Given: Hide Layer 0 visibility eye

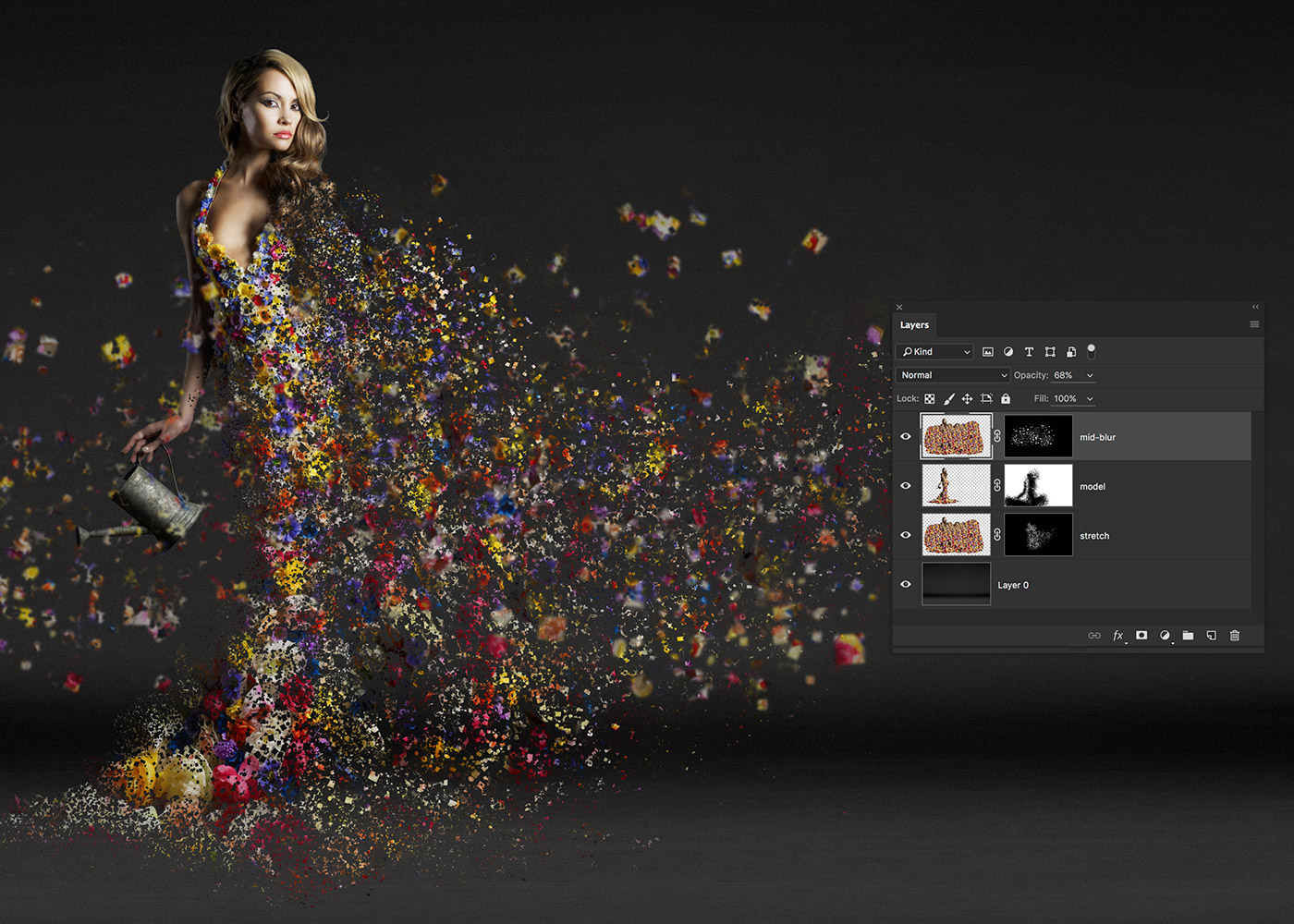Looking at the screenshot, I should [x=906, y=584].
